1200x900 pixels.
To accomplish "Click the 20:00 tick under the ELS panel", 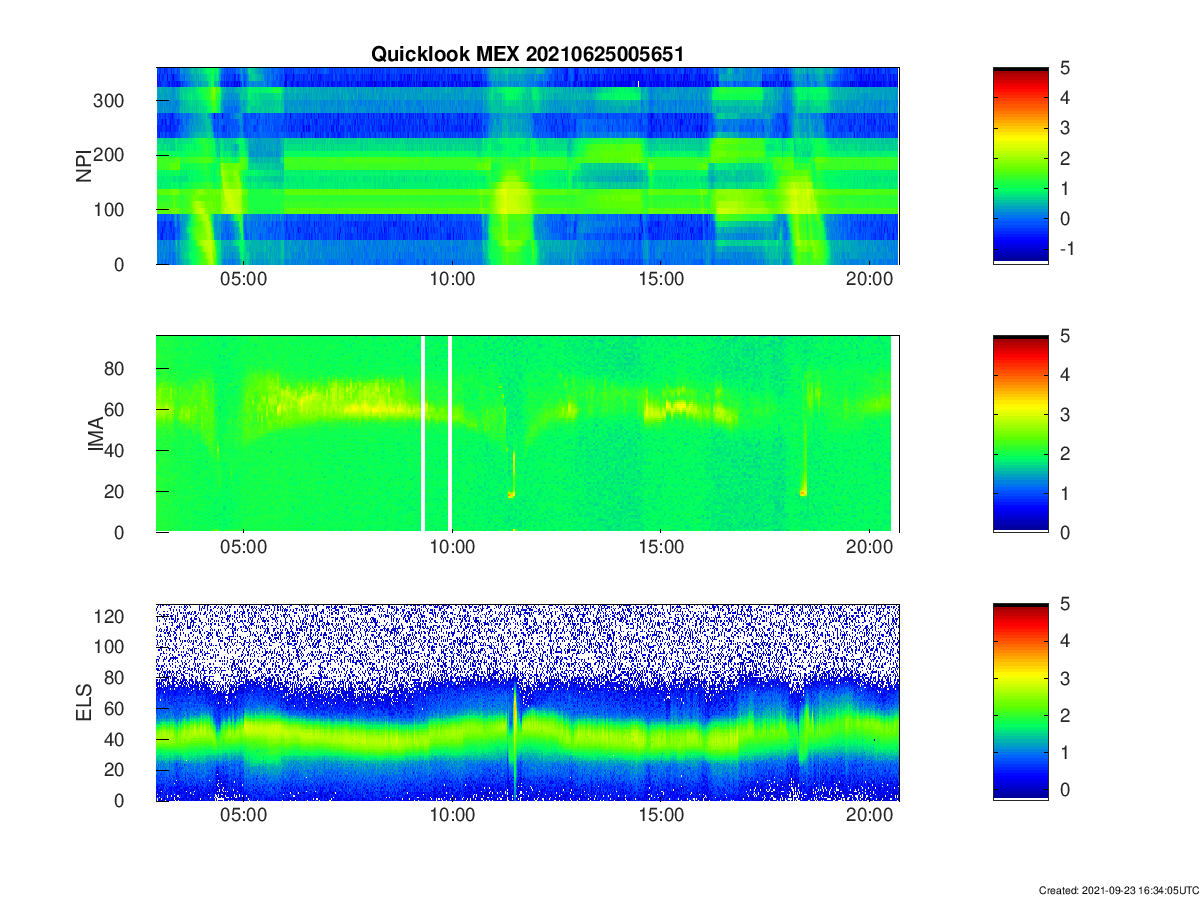I will point(870,817).
